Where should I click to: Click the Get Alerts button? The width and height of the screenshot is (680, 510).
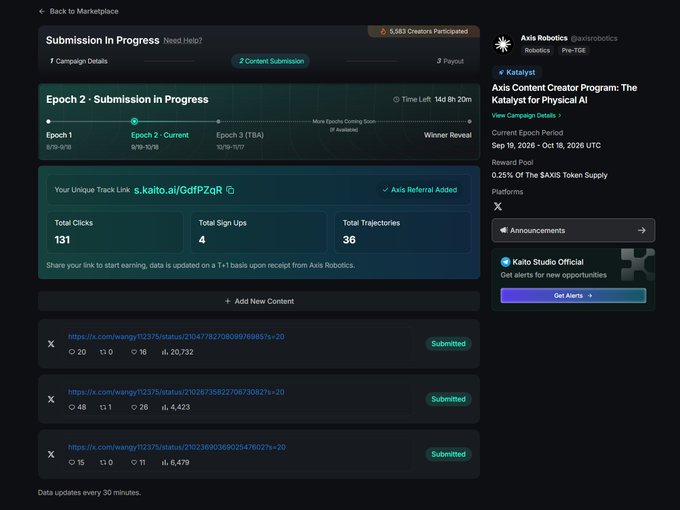pos(573,296)
